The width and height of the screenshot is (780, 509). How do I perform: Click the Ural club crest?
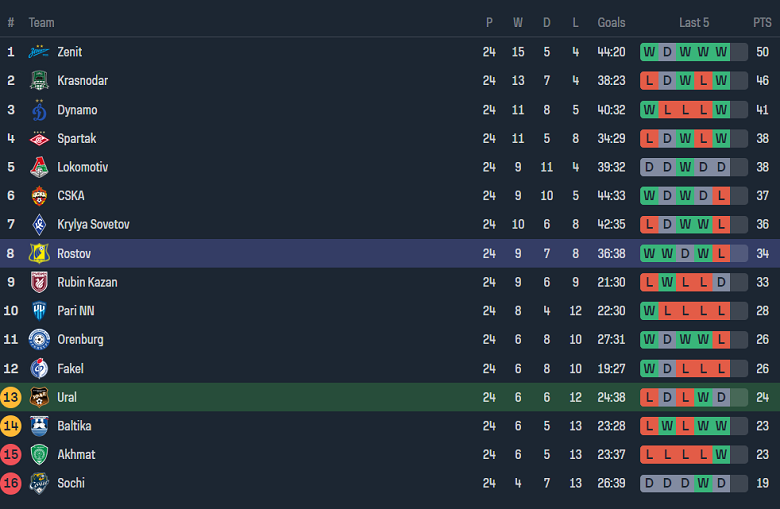point(39,397)
